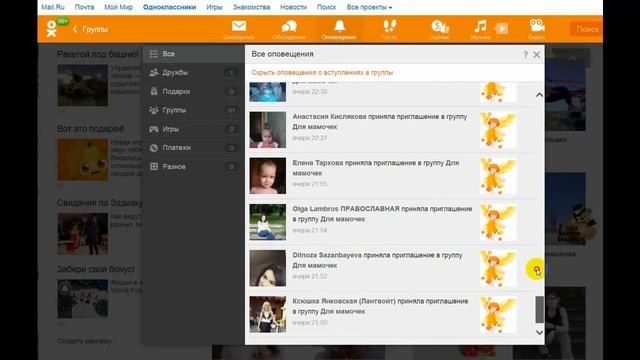Open the Вот это подарки! ad title
The width and height of the screenshot is (640, 360).
pyautogui.click(x=90, y=129)
